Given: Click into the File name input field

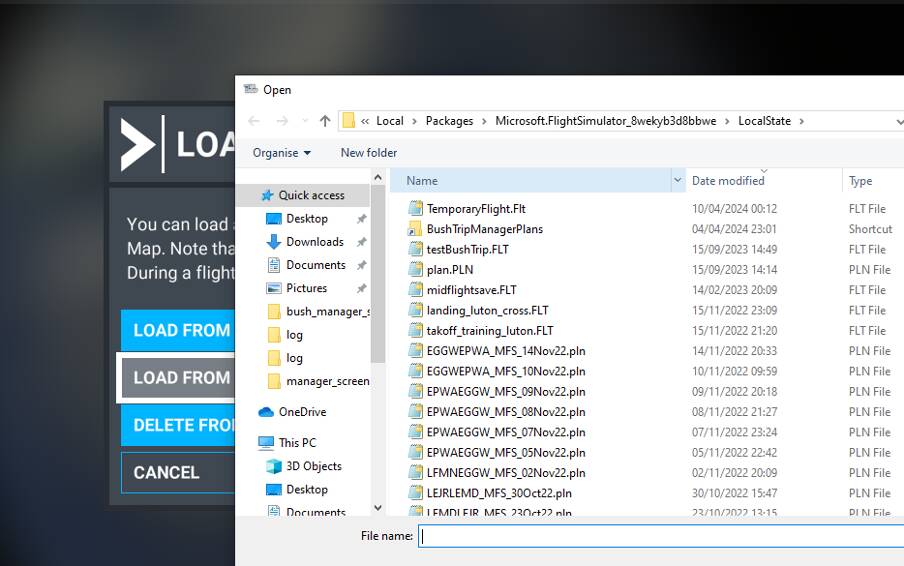Looking at the screenshot, I should pos(660,536).
